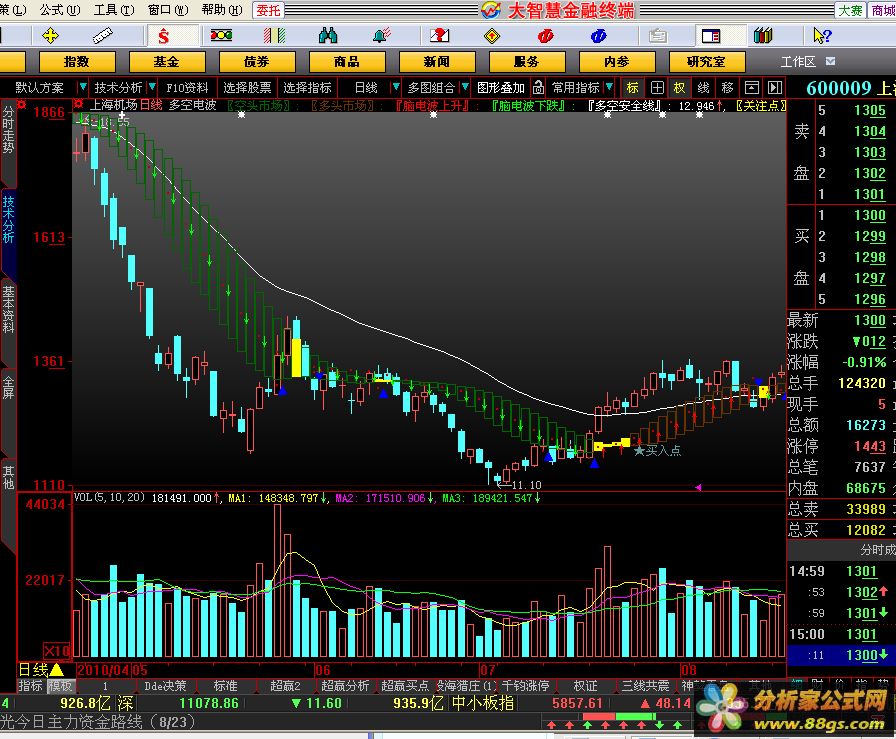
Task: Click the red gear icon before 上海机场
Action: pyautogui.click(x=79, y=105)
